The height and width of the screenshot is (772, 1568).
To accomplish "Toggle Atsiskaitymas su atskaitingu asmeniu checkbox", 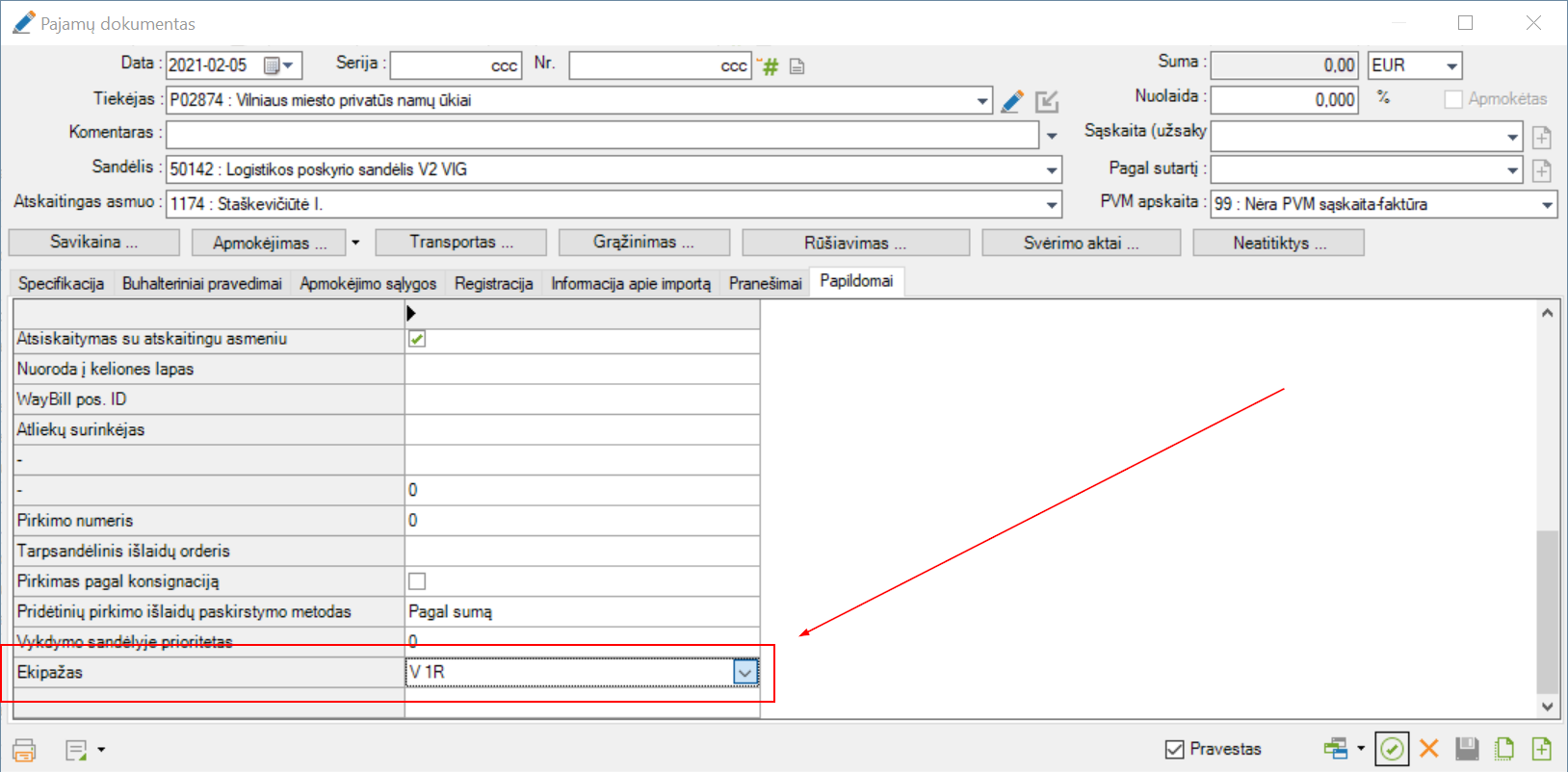I will click(417, 339).
